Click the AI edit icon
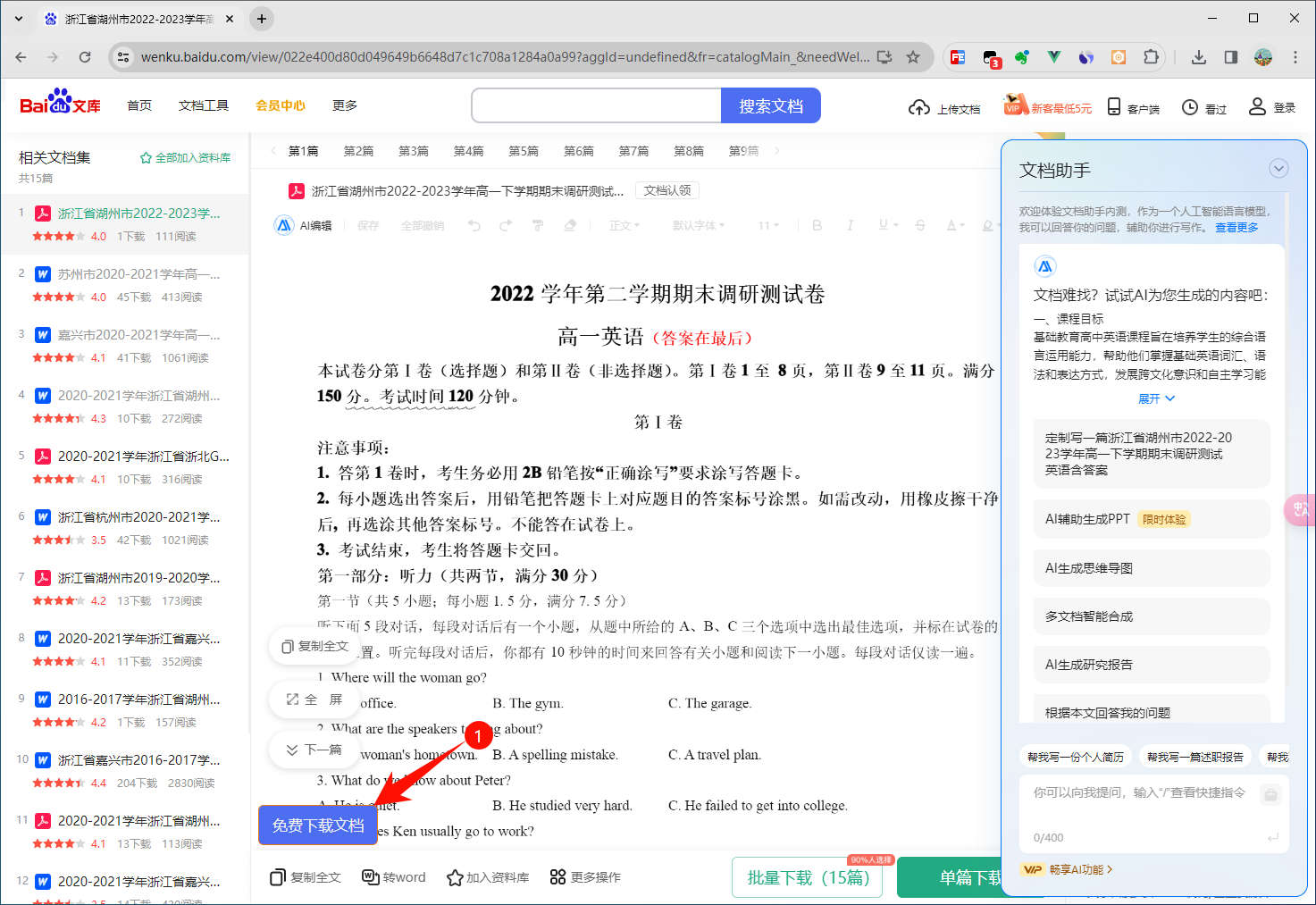1316x905 pixels. (283, 225)
